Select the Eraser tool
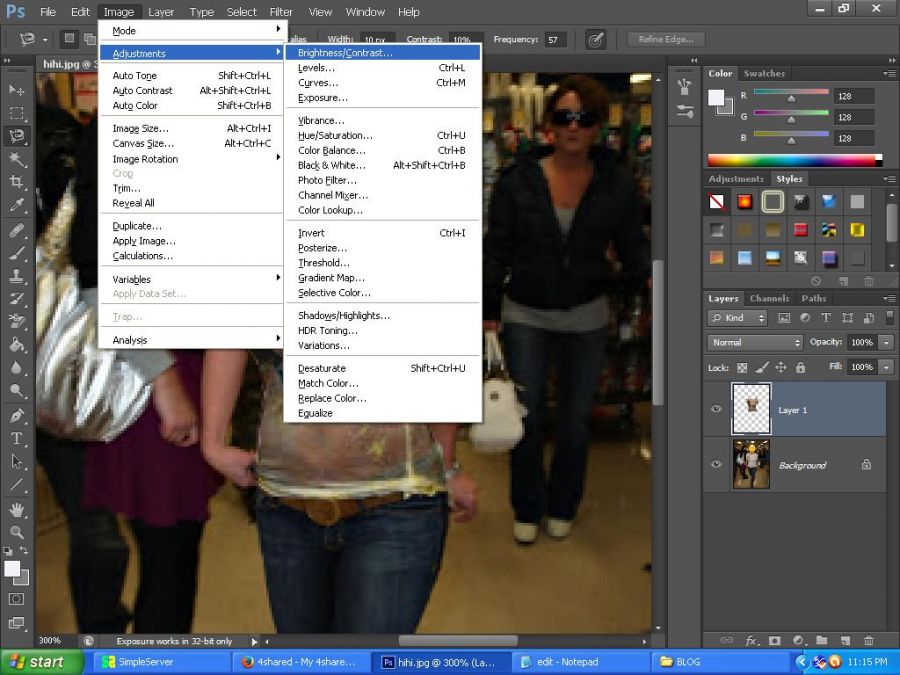This screenshot has width=900, height=675. (17, 321)
